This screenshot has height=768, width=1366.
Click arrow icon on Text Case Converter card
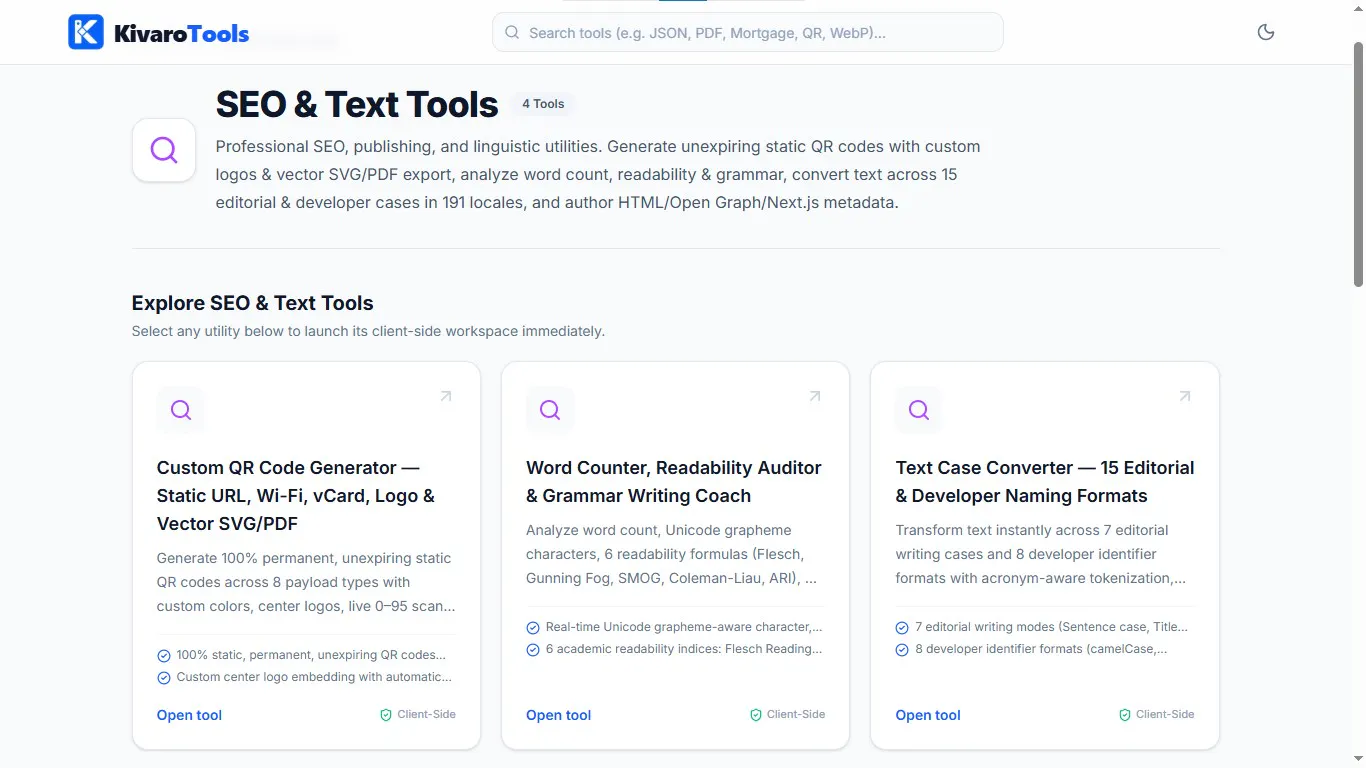pyautogui.click(x=1185, y=396)
